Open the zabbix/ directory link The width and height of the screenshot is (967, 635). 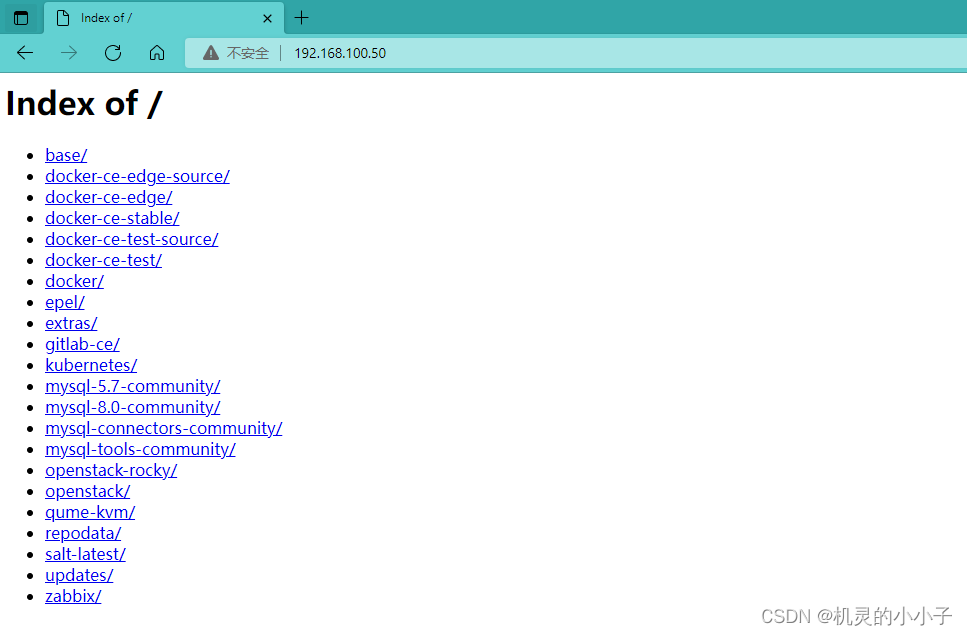[73, 596]
